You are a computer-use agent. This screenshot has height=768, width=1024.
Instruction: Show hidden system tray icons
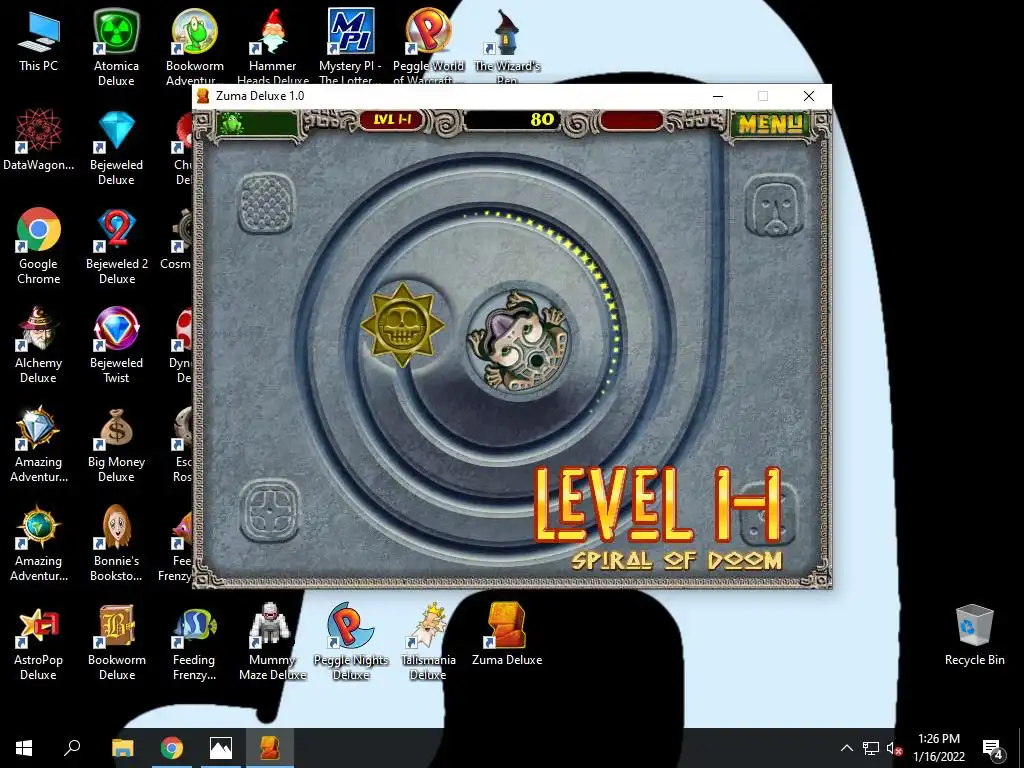pyautogui.click(x=846, y=748)
